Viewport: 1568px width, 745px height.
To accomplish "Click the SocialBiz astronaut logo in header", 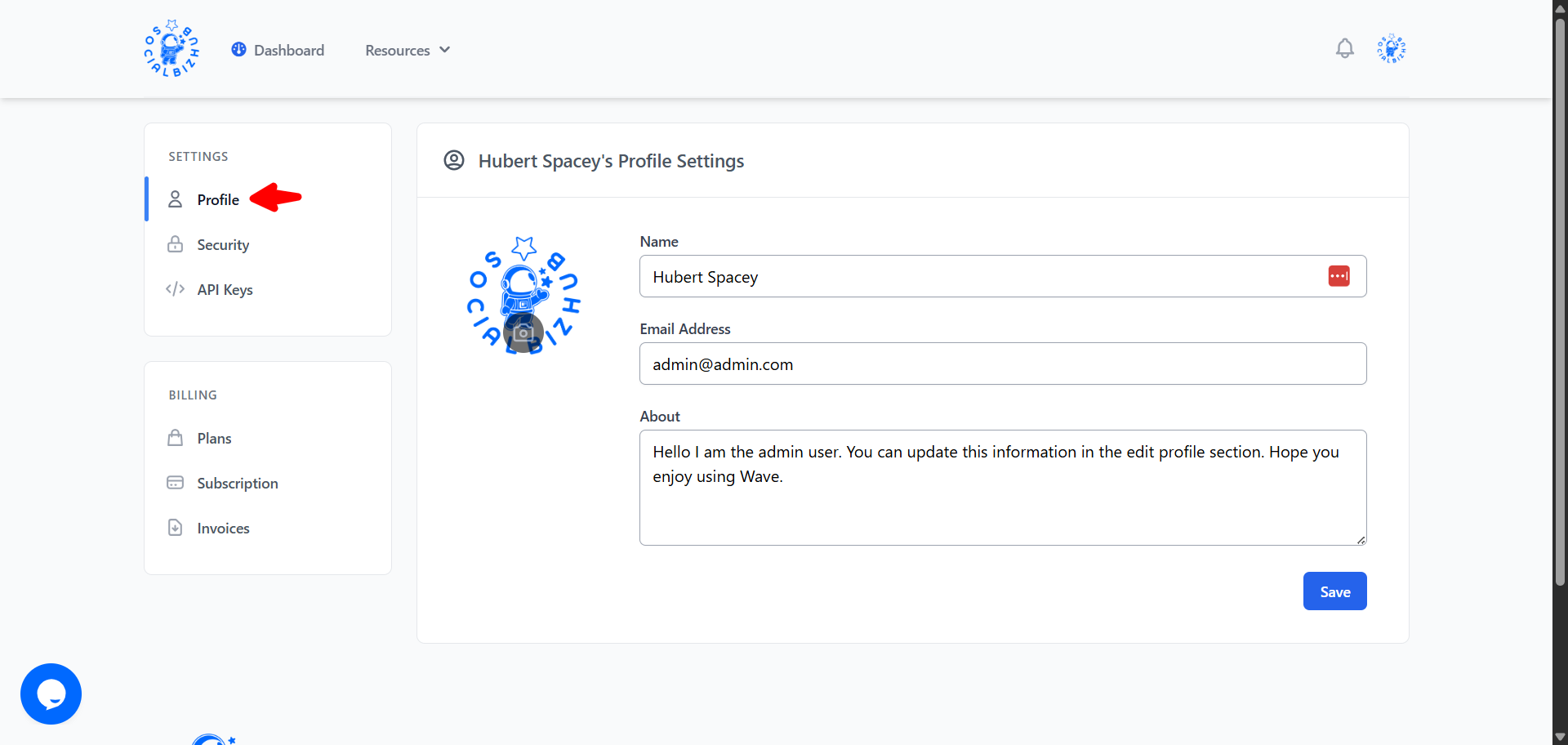I will tap(171, 49).
